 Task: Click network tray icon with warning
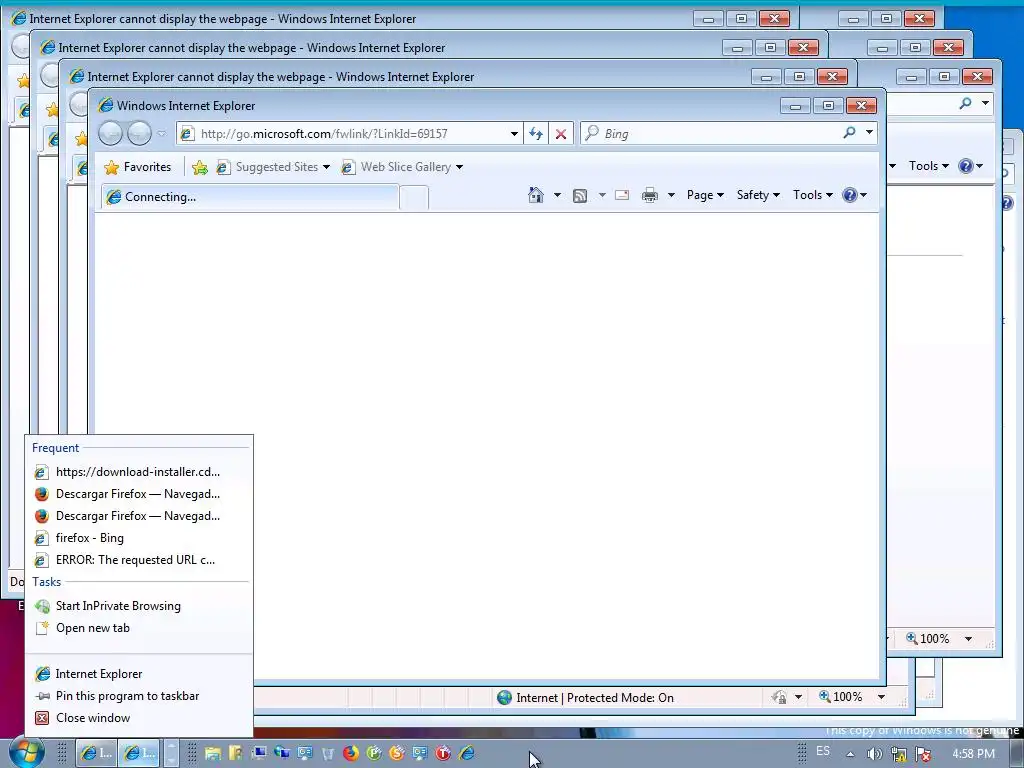pos(899,754)
